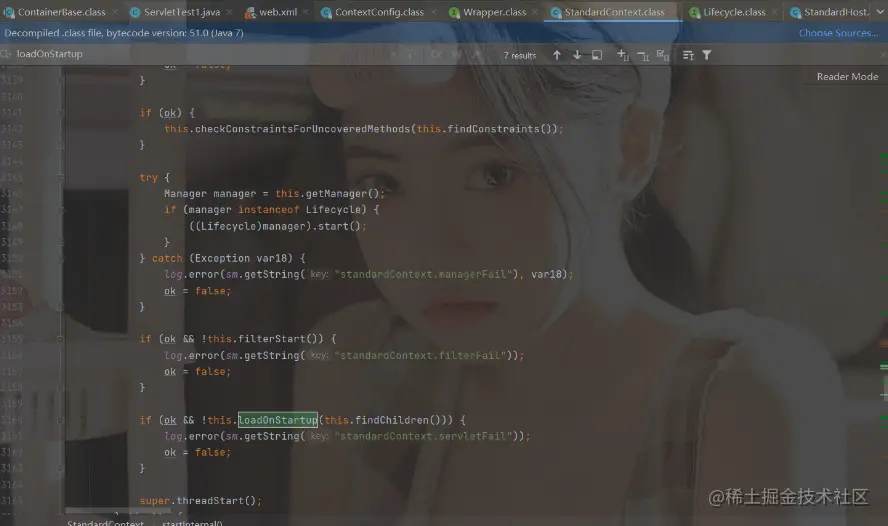The height and width of the screenshot is (526, 888).
Task: Go to previous search occurrence arrow
Action: pyautogui.click(x=557, y=55)
